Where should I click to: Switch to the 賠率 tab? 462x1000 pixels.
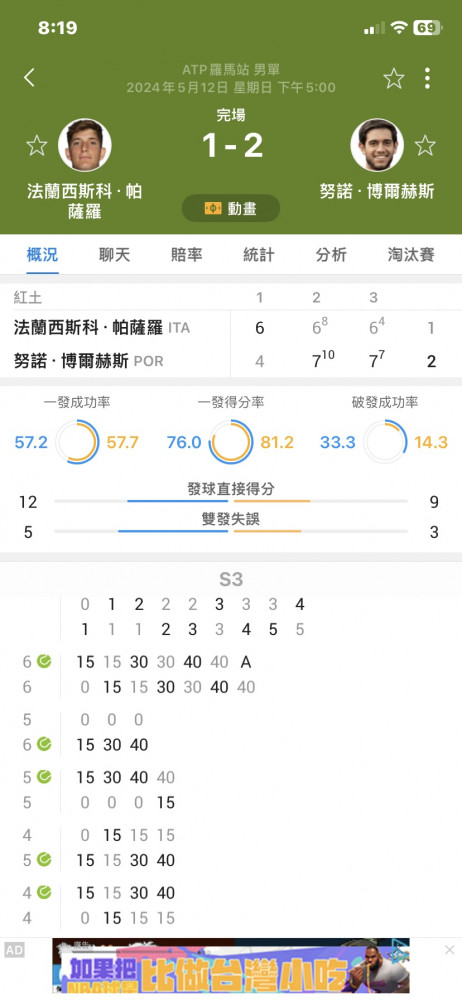pyautogui.click(x=186, y=255)
